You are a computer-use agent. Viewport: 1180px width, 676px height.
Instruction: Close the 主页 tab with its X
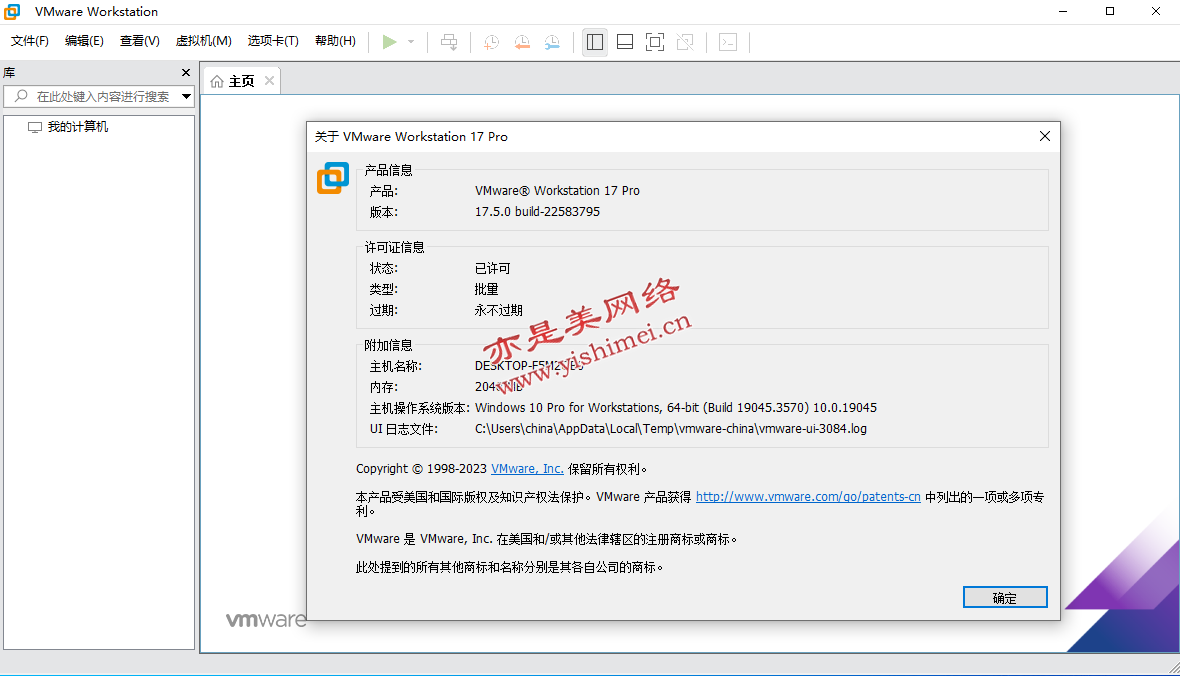[269, 81]
